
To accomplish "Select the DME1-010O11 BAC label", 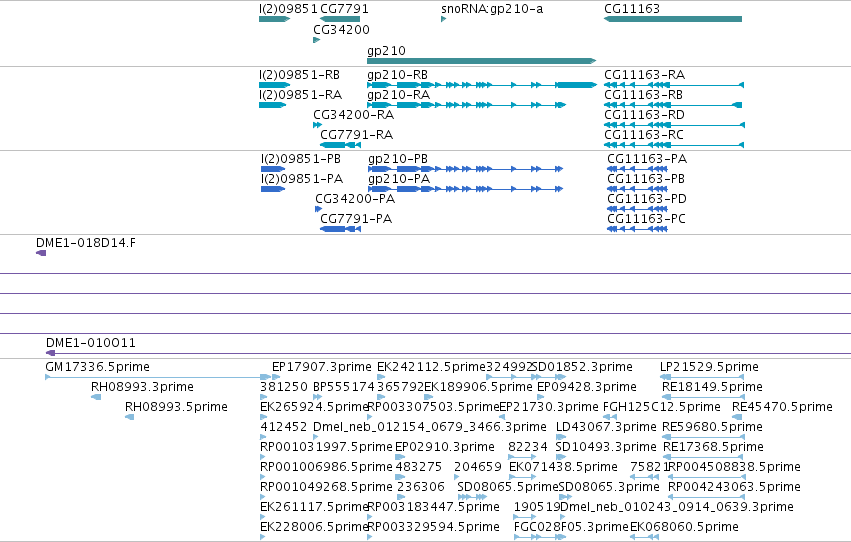I will click(91, 343).
